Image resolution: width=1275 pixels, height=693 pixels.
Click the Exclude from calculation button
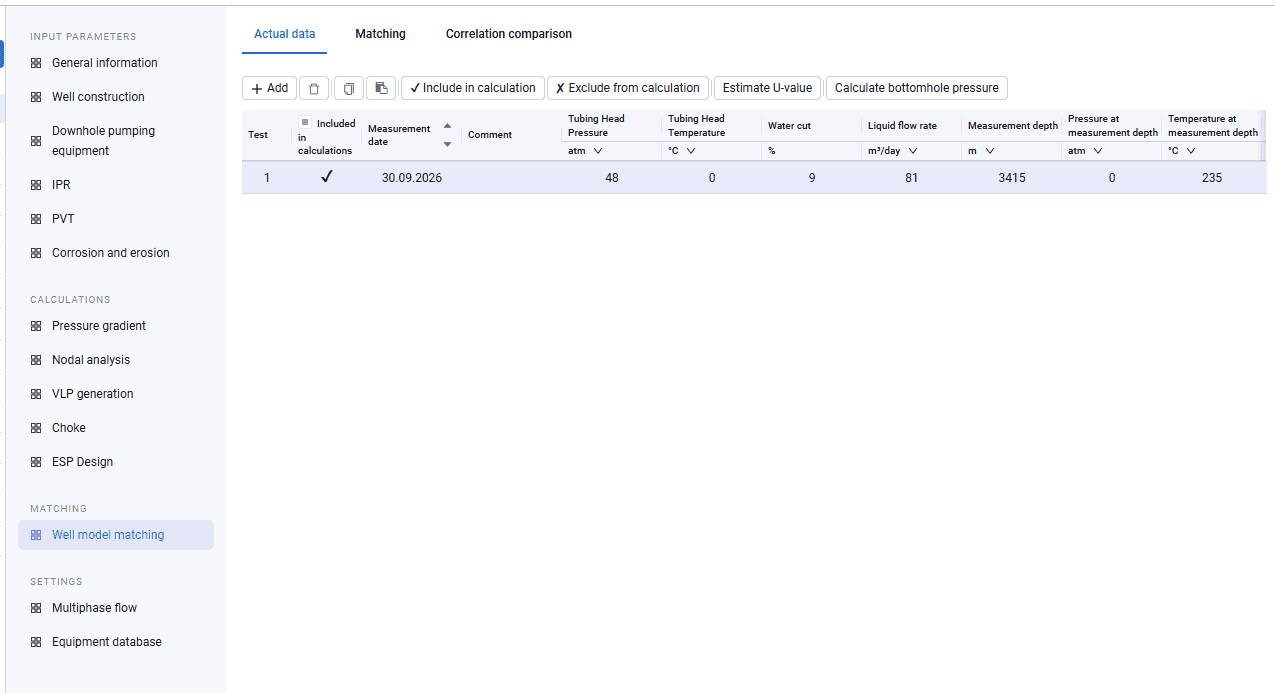coord(628,88)
